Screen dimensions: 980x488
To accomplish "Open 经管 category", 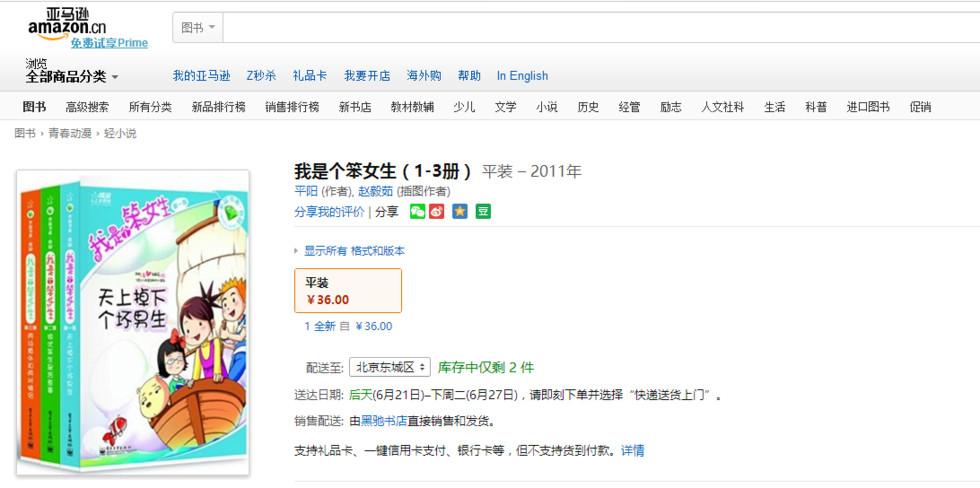I will 629,107.
